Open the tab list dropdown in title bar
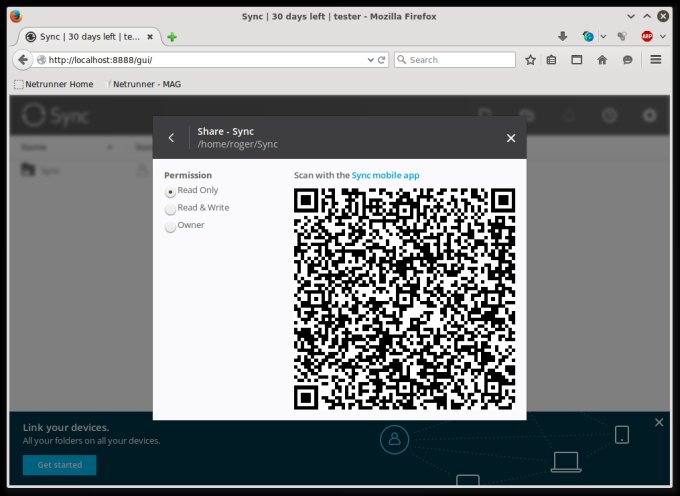 [x=631, y=16]
